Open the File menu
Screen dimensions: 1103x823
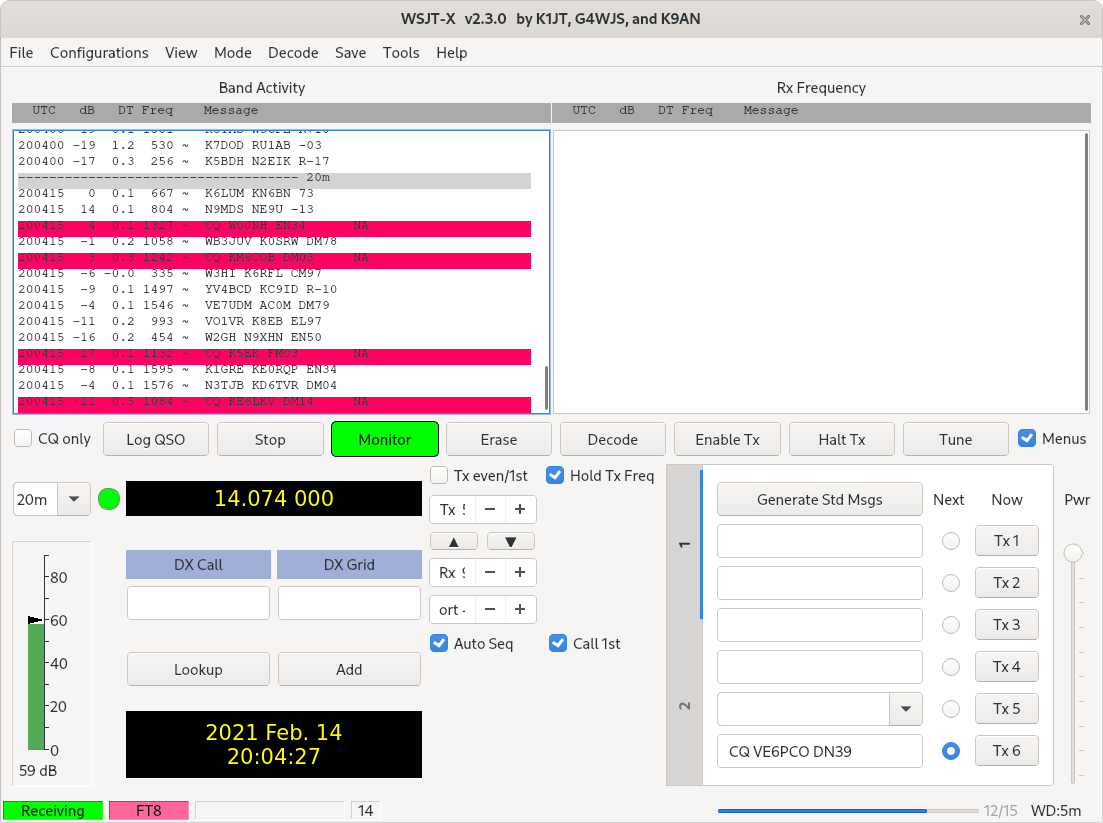pyautogui.click(x=21, y=53)
